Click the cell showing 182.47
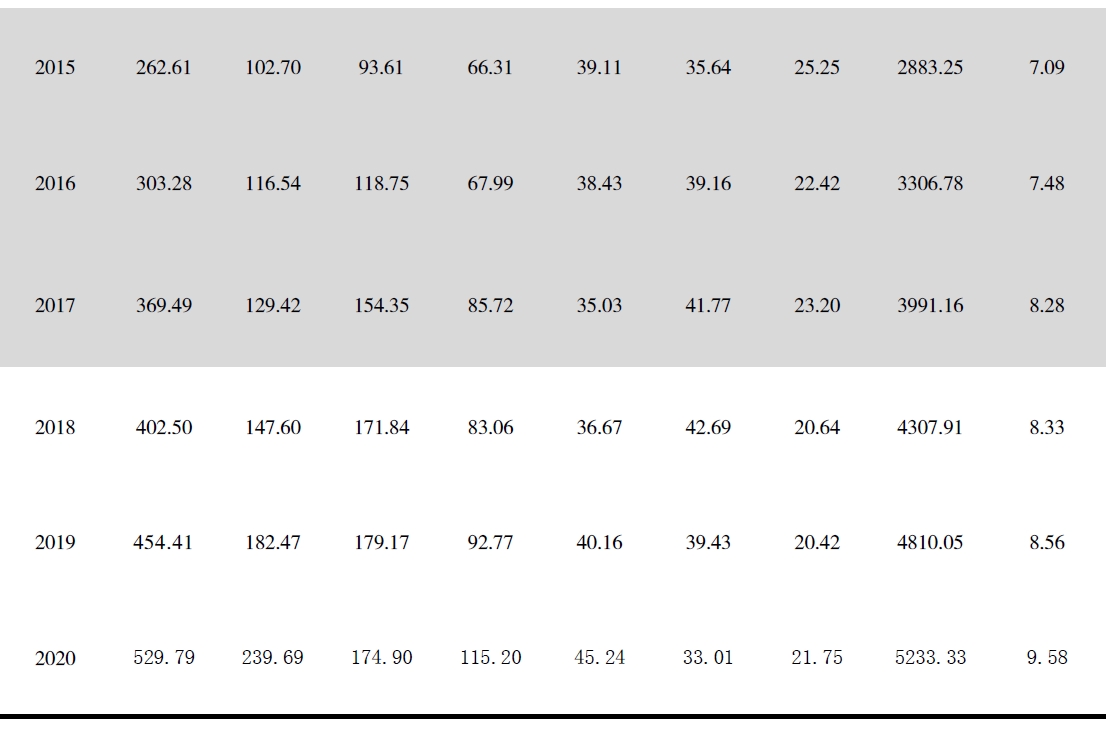 pyautogui.click(x=273, y=543)
